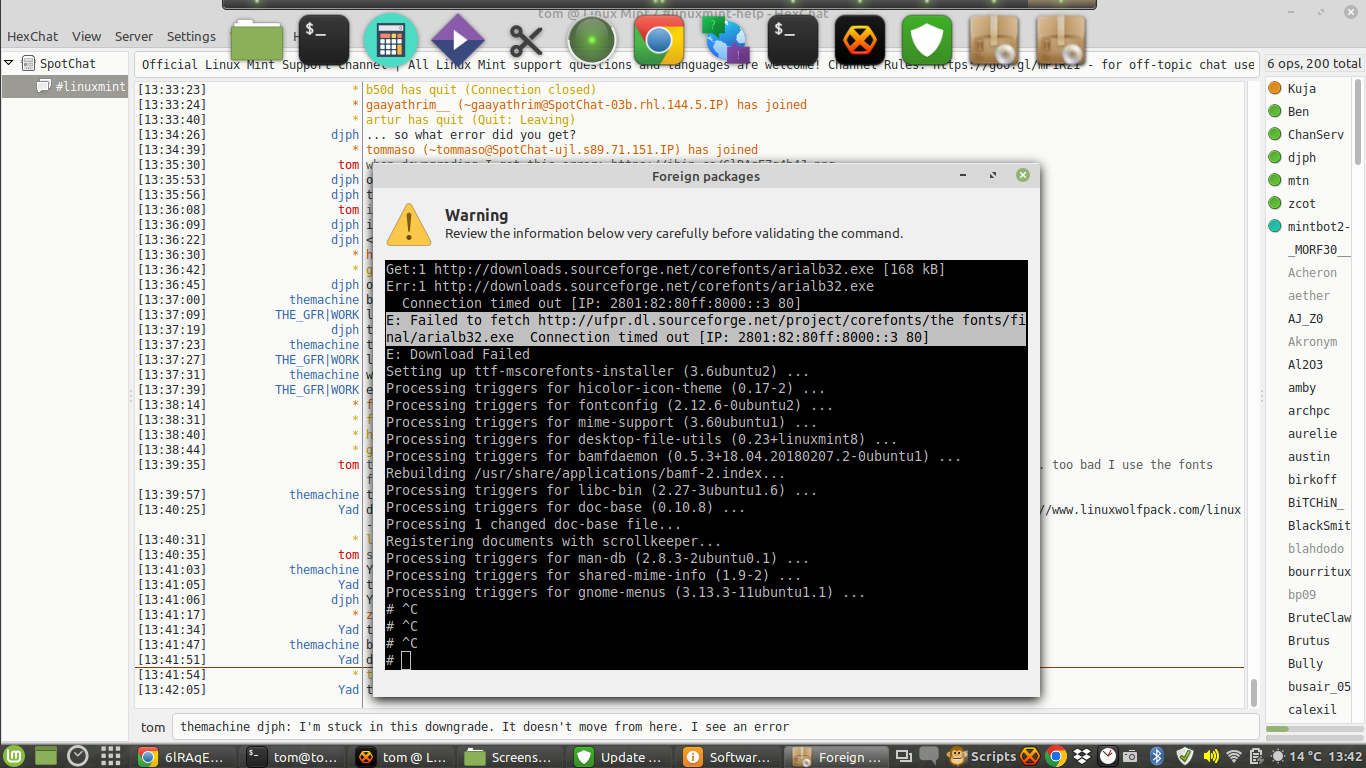Open the Server menu

click(x=134, y=36)
